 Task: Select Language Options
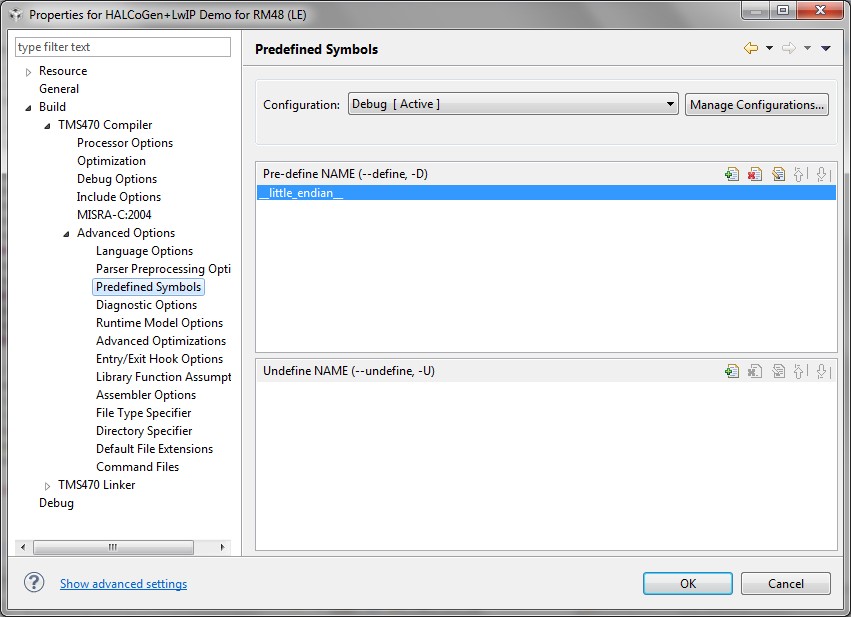(x=144, y=251)
